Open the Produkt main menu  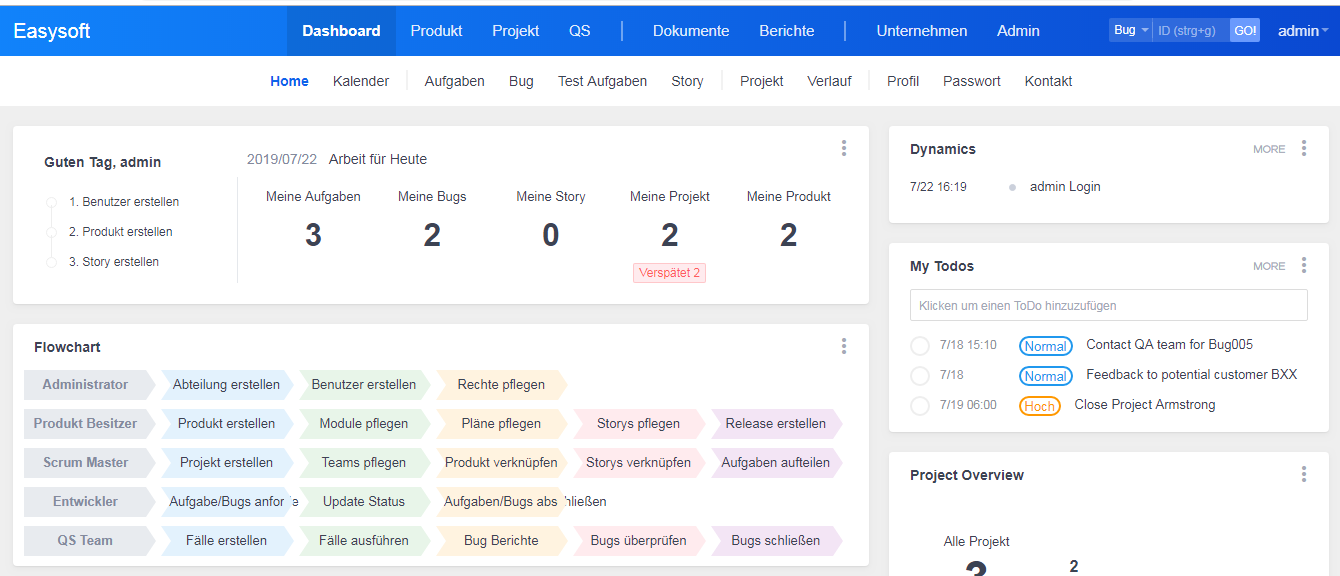click(x=436, y=30)
